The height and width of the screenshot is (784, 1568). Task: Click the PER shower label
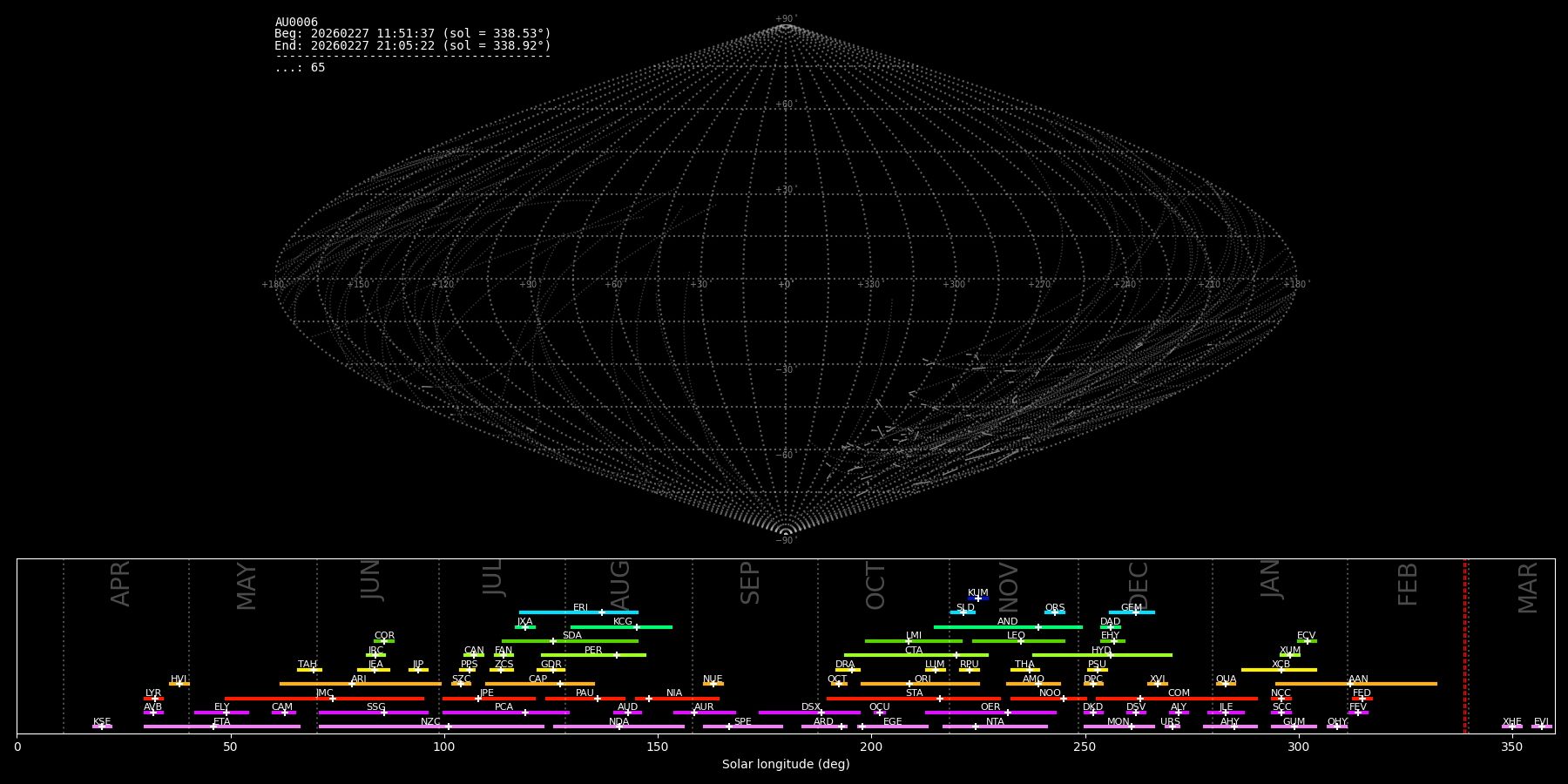593,651
